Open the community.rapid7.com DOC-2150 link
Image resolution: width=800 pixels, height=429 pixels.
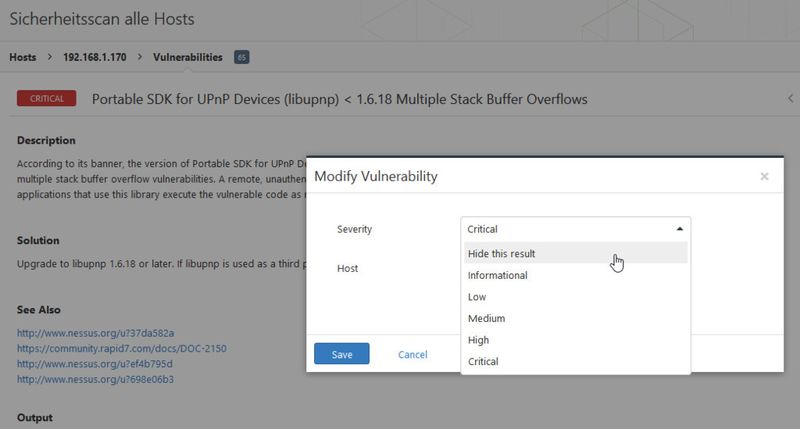click(x=121, y=348)
